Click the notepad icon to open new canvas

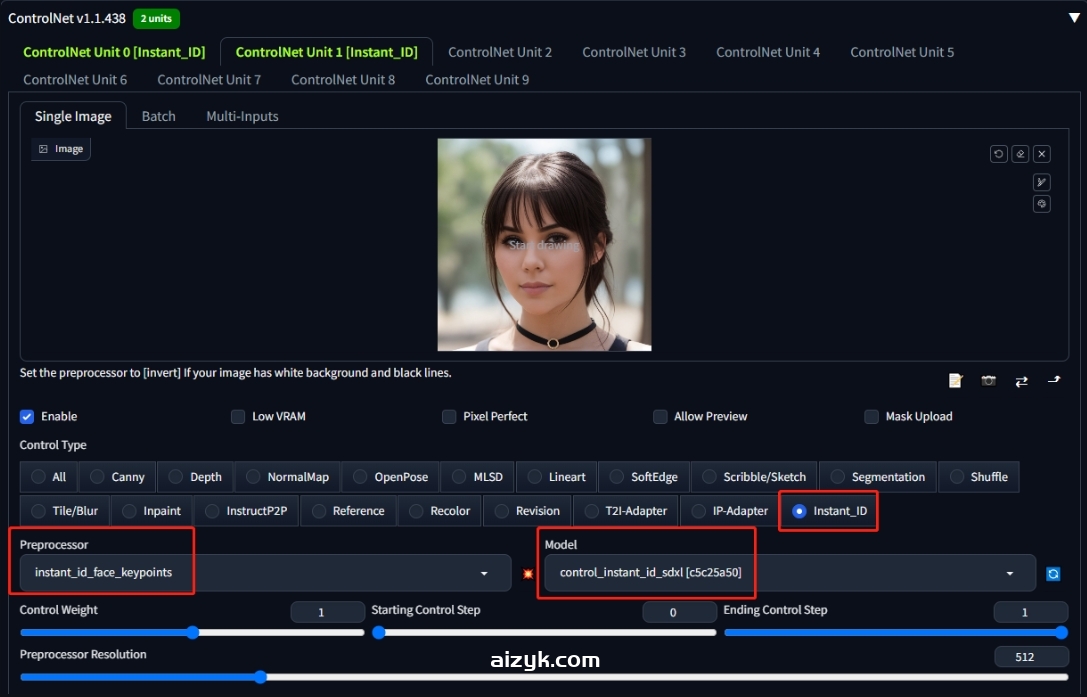click(956, 381)
